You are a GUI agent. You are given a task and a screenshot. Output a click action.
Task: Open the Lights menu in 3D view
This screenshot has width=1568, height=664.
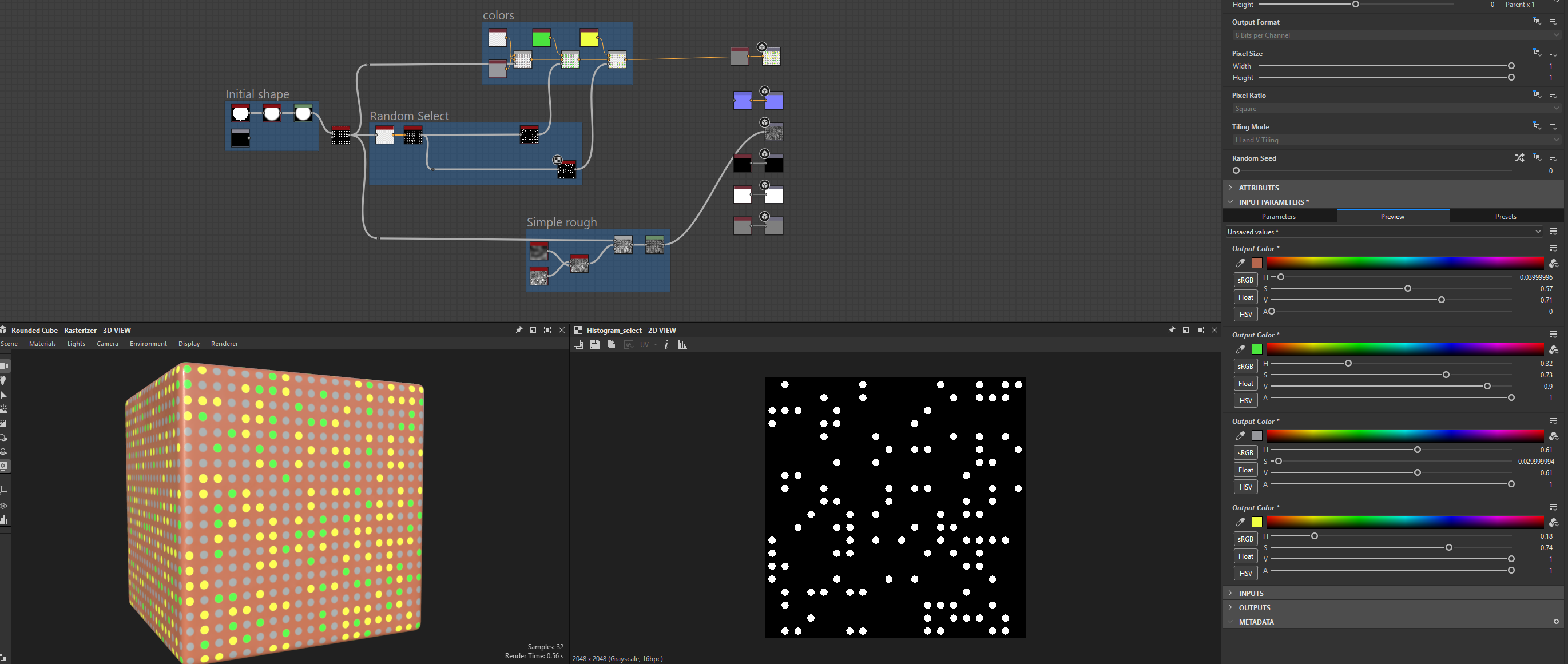76,344
